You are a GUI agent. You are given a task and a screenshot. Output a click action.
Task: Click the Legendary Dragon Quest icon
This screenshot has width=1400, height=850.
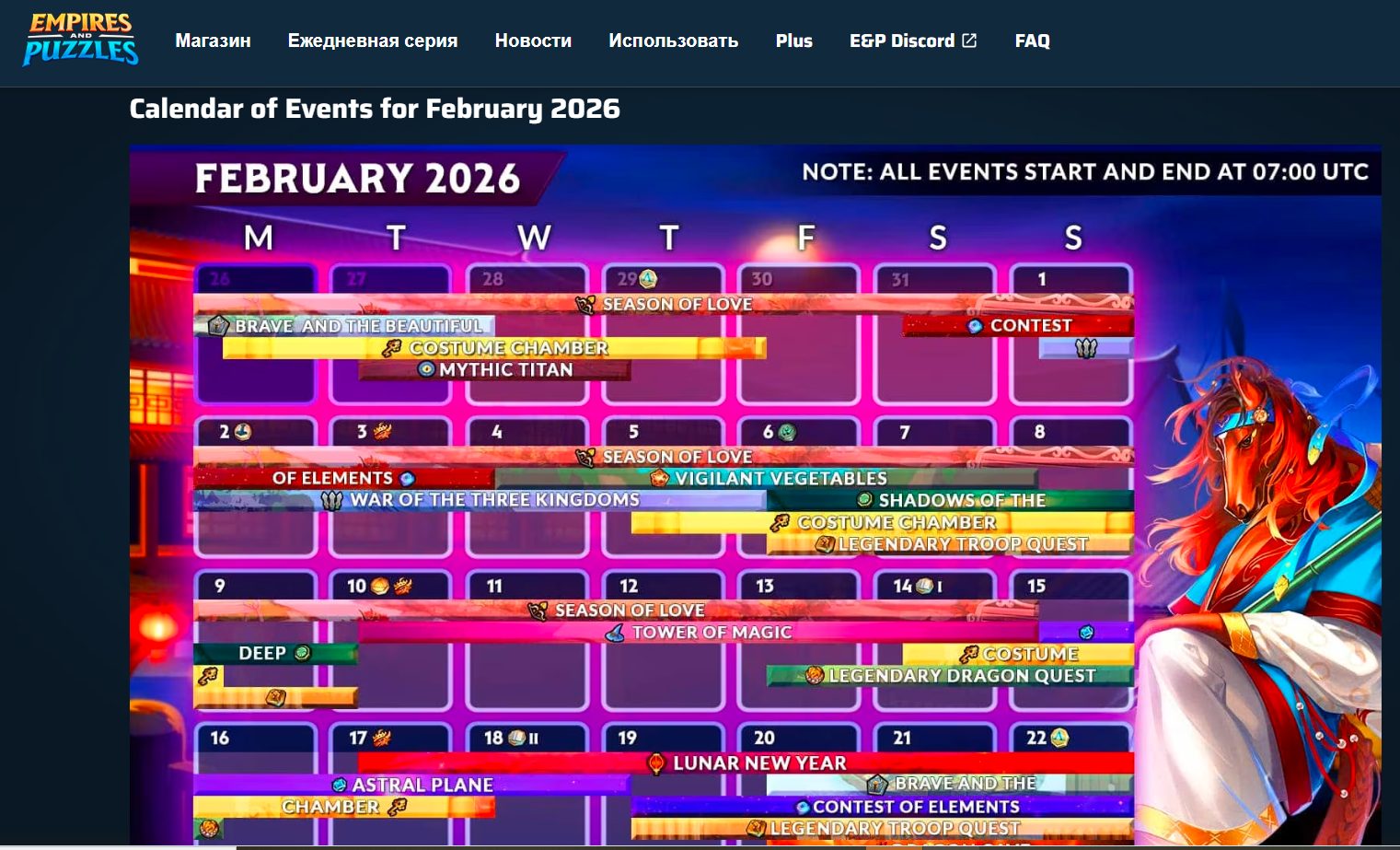[x=814, y=676]
